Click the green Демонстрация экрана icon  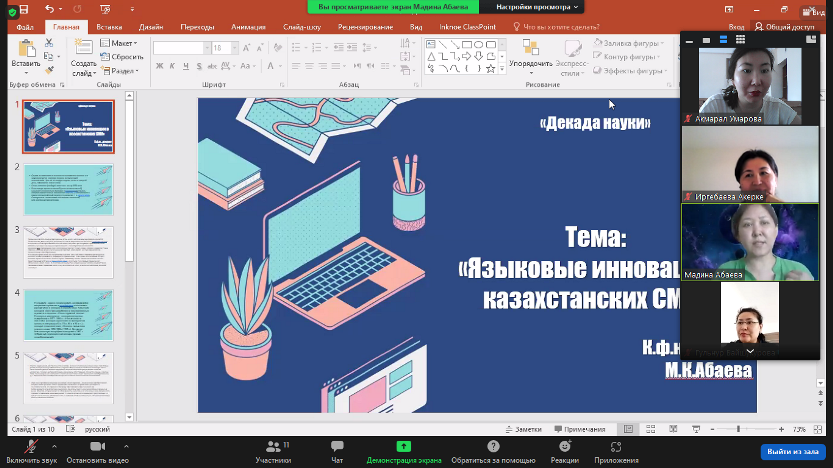[403, 446]
